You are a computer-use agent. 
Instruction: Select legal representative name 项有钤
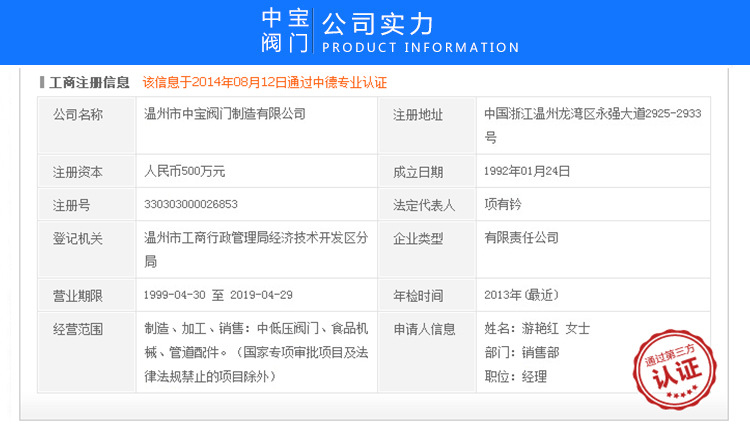point(504,204)
